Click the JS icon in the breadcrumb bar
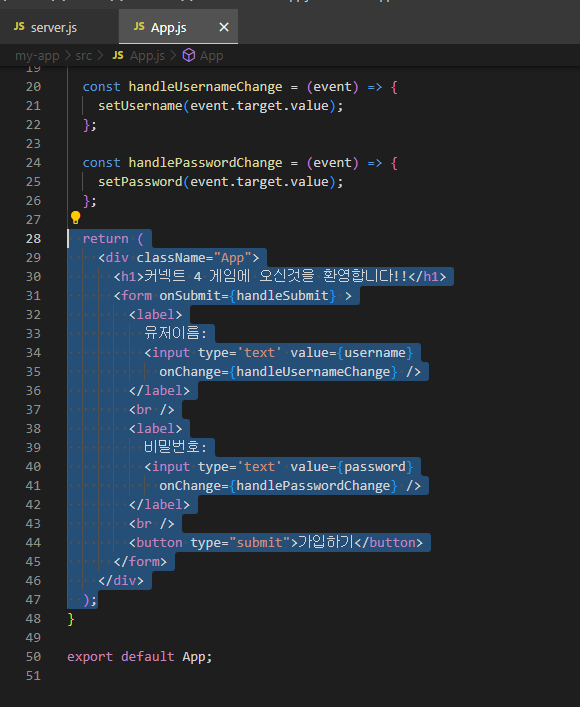 pos(118,55)
